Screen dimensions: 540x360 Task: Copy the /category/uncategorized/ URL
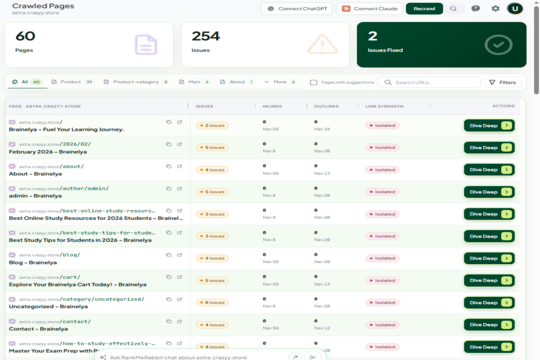click(x=169, y=299)
